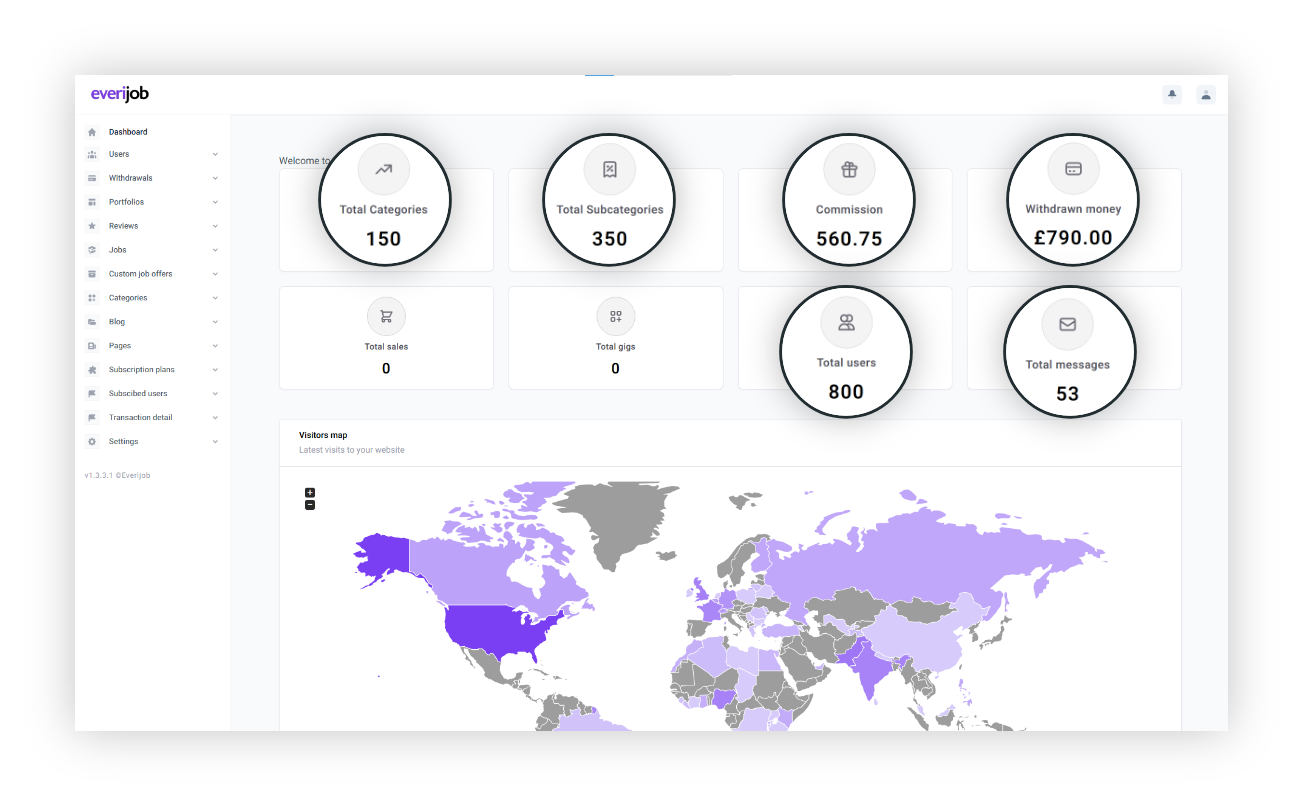1303x806 pixels.
Task: Click the Total Subcategories receipt icon
Action: click(609, 170)
